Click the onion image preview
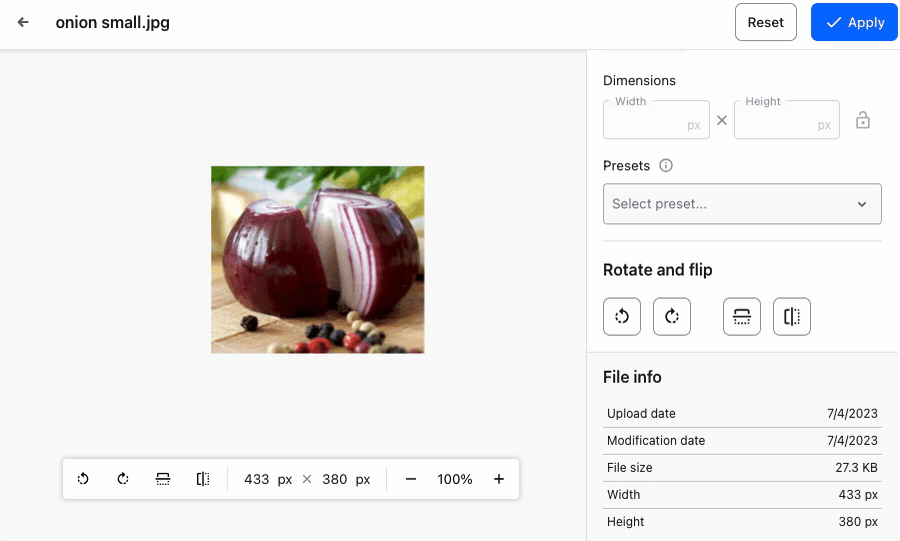Screen dimensions: 900x541 317,260
